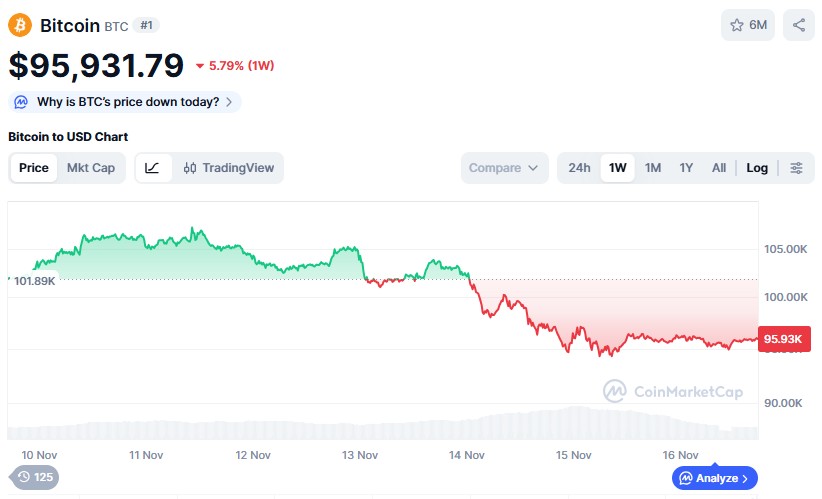Select the Price chart toggle
Screen dimensions: 822x499
pos(34,168)
